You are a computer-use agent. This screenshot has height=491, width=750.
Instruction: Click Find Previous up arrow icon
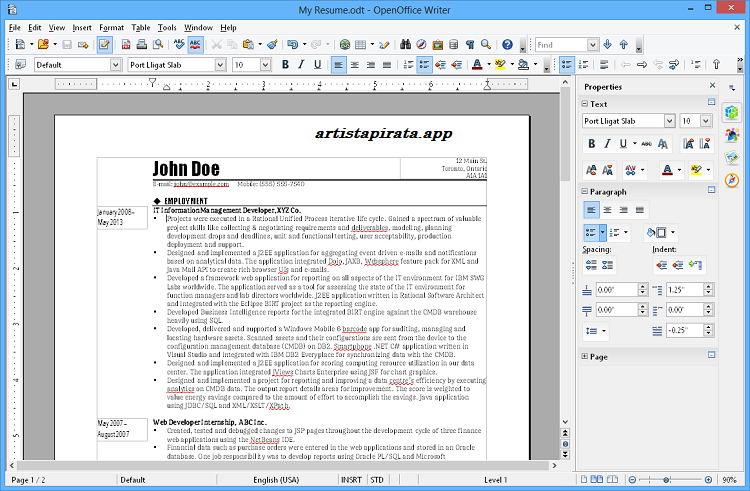624,44
